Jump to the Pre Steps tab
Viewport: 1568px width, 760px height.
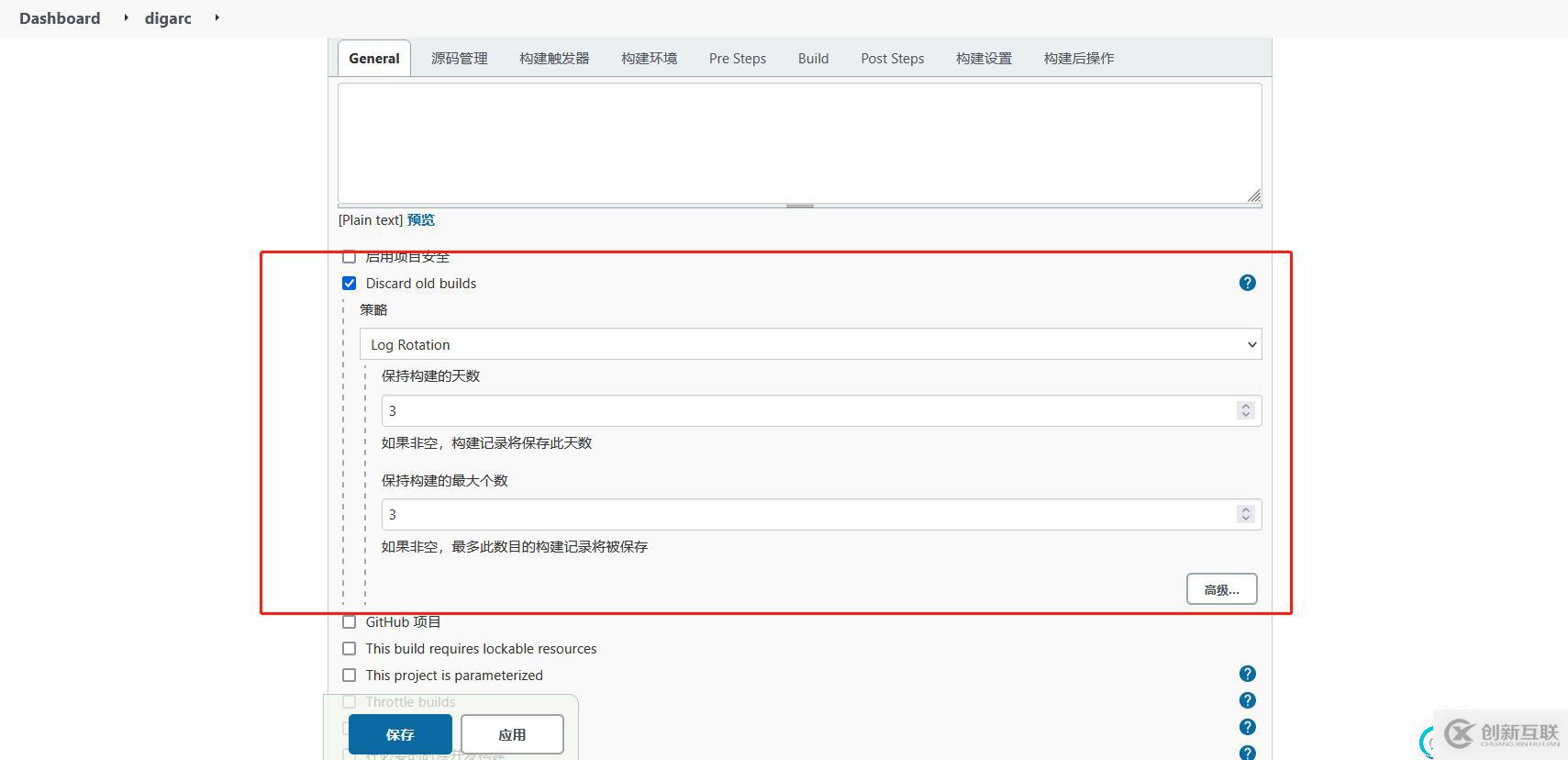pyautogui.click(x=738, y=58)
